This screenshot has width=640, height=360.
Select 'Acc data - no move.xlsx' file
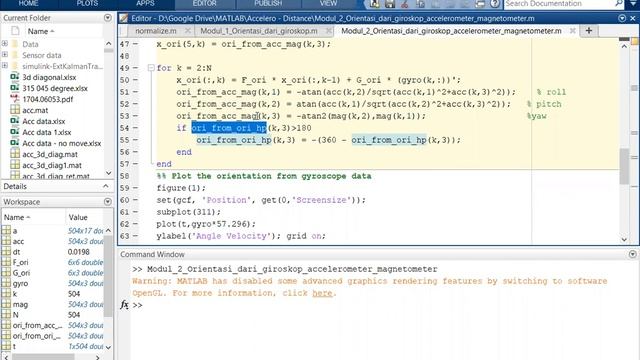click(x=62, y=143)
